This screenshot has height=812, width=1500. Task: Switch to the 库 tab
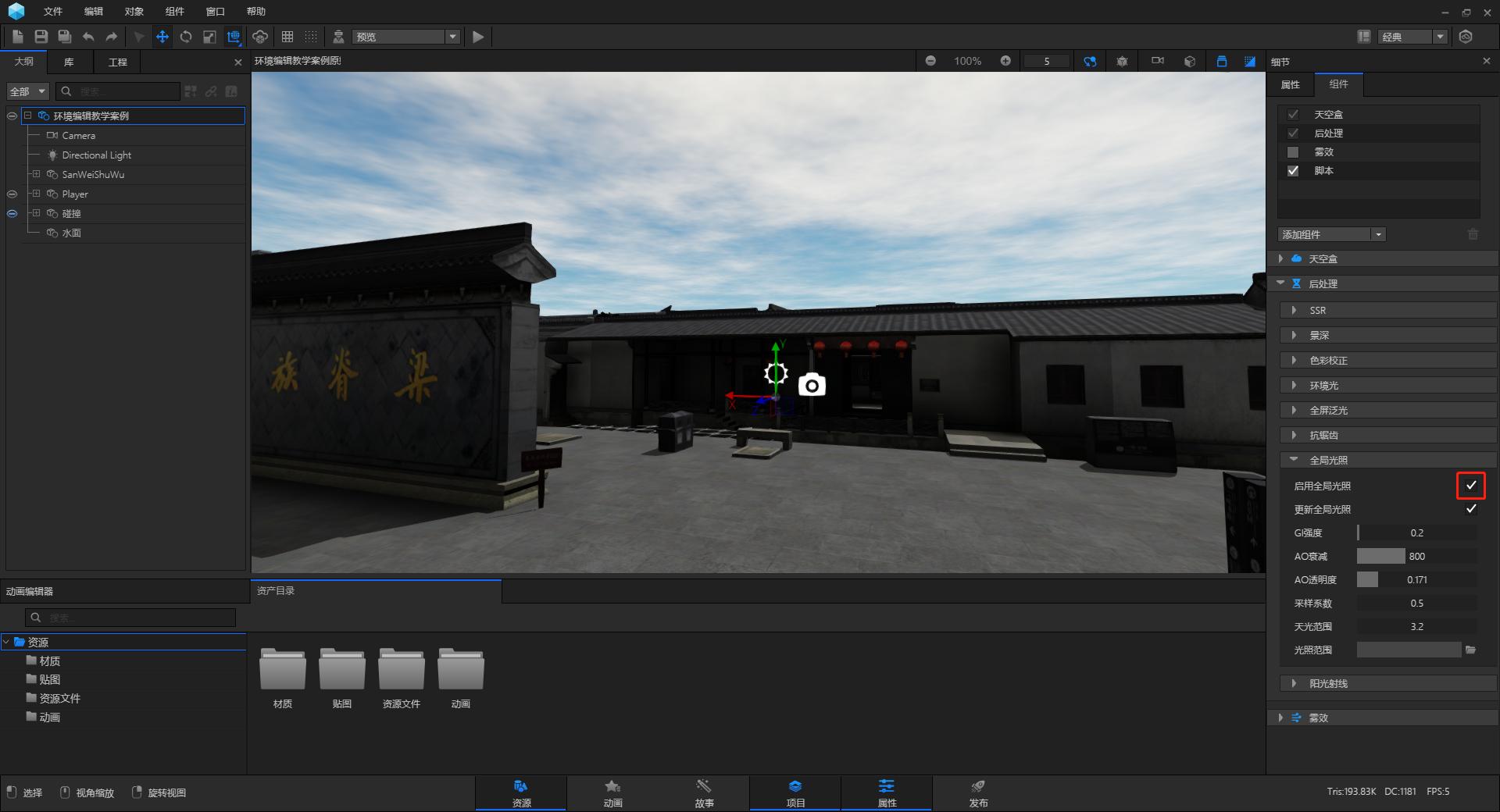click(x=69, y=62)
